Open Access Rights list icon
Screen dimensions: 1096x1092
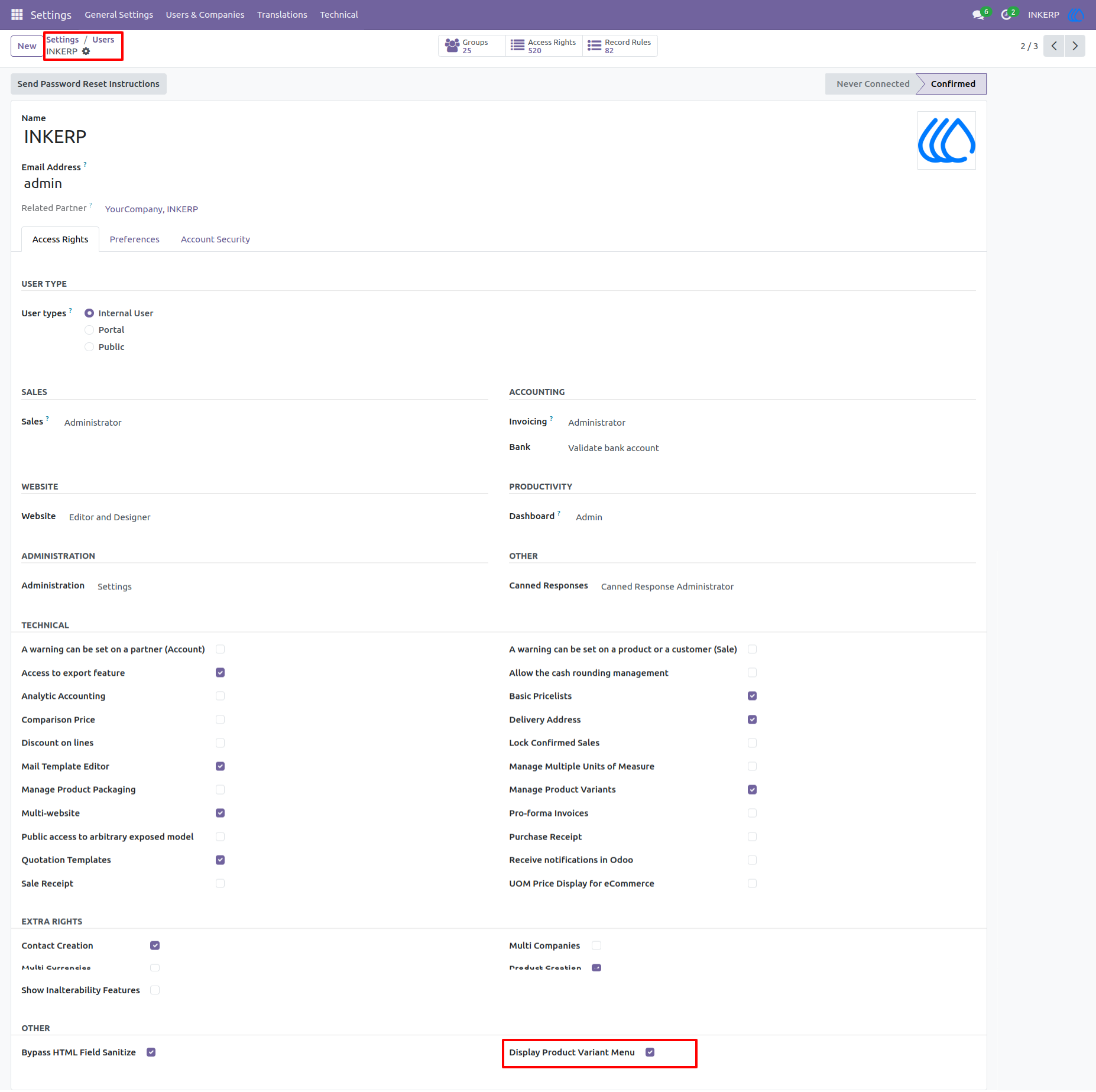point(517,46)
